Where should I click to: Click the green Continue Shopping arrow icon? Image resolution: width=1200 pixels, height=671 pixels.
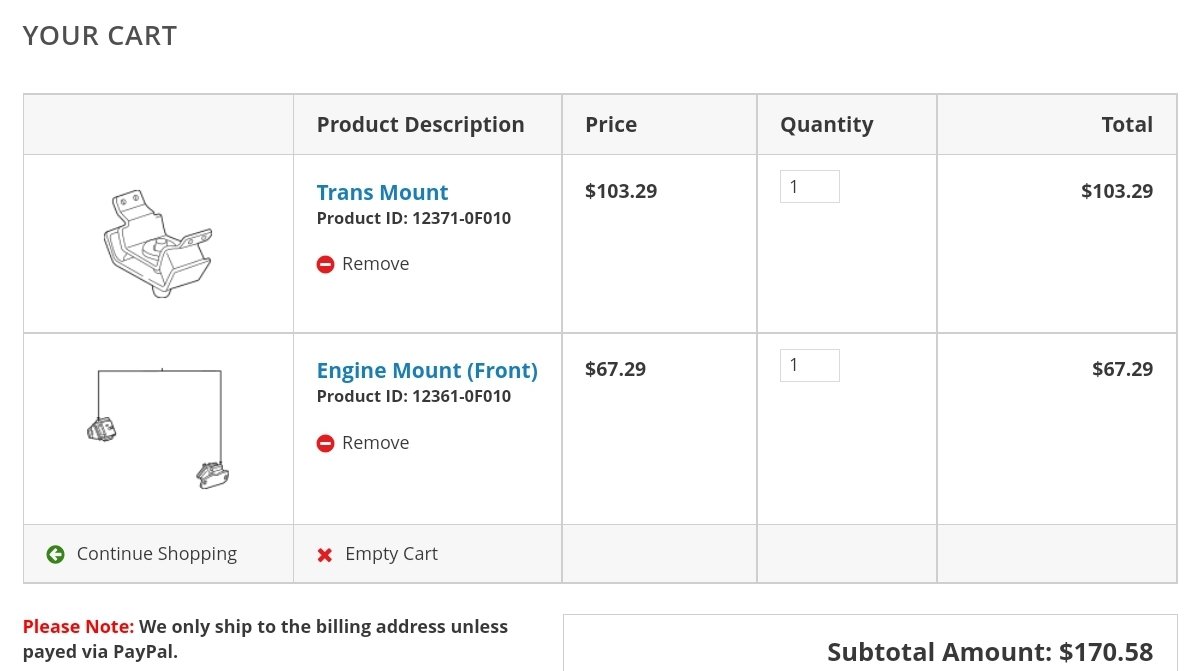tap(56, 554)
